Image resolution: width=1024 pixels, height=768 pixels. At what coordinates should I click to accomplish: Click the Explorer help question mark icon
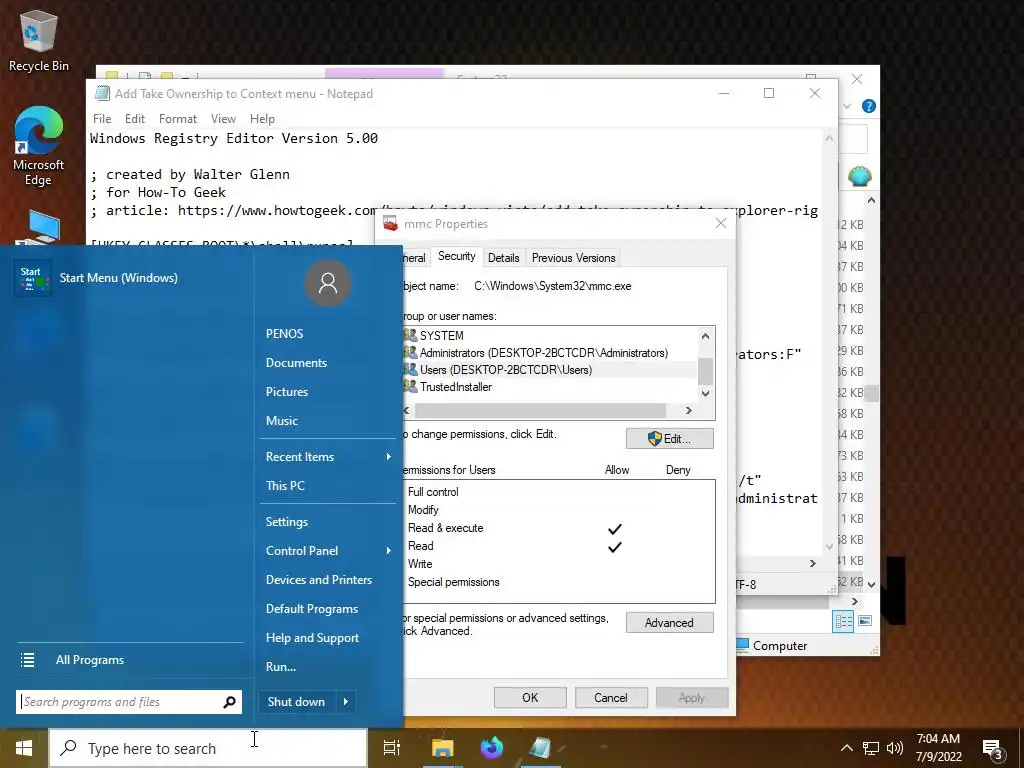[869, 106]
